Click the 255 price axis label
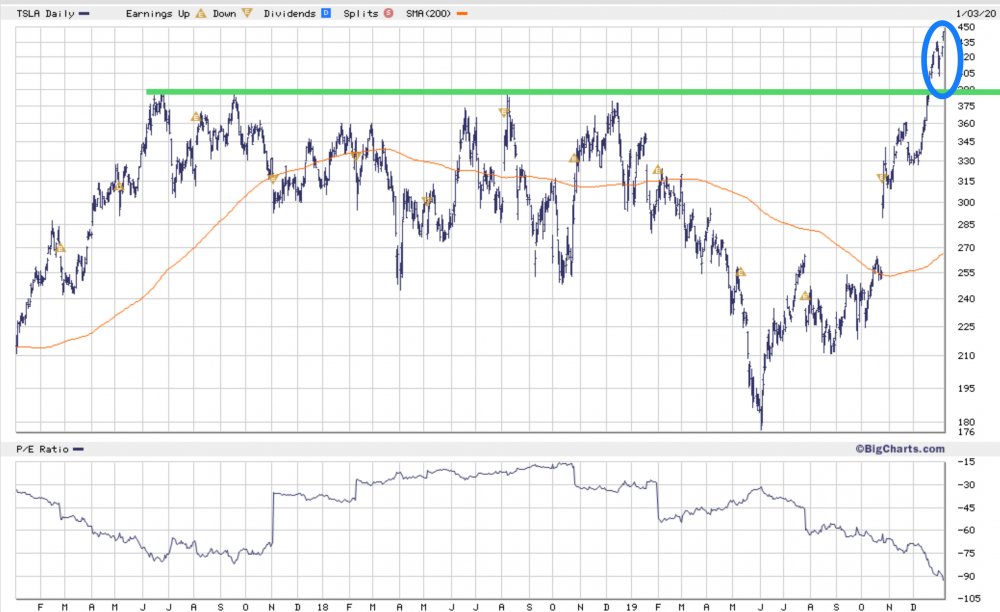The height and width of the screenshot is (612, 1000). pos(966,272)
